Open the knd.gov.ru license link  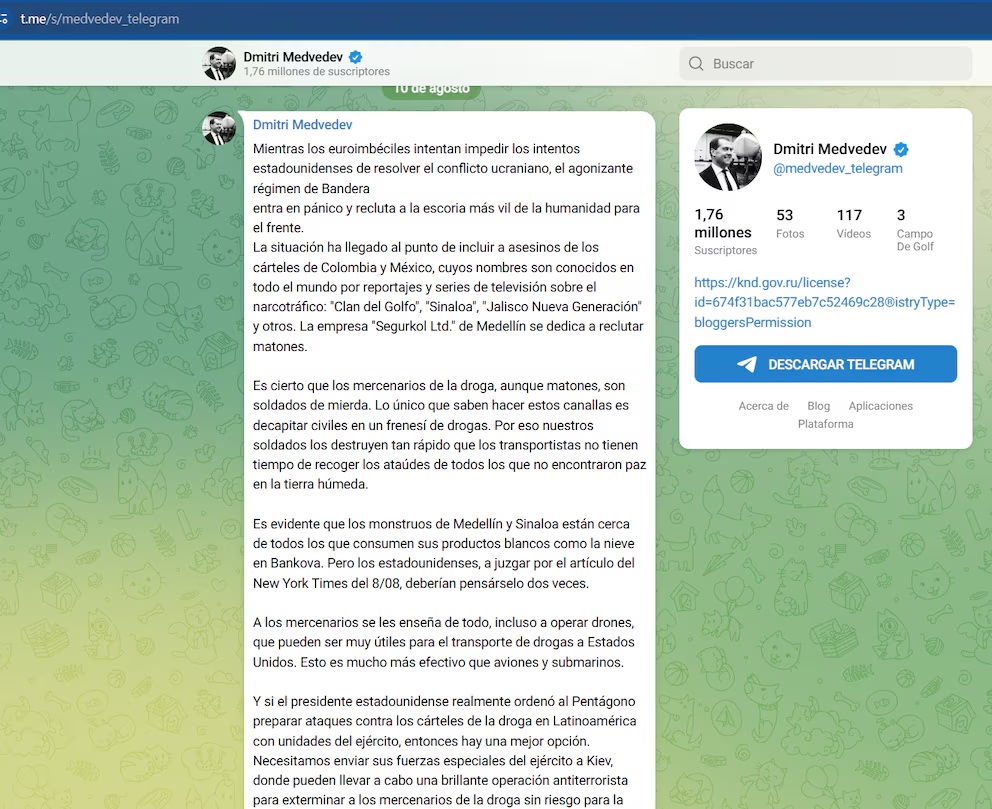coord(824,302)
